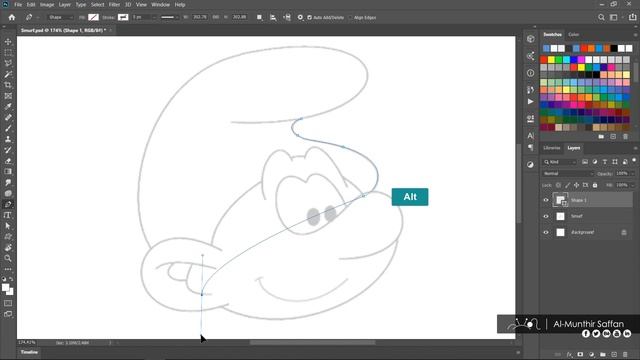The height and width of the screenshot is (360, 640).
Task: Open the Fill value dropdown in Layers
Action: pos(632,185)
